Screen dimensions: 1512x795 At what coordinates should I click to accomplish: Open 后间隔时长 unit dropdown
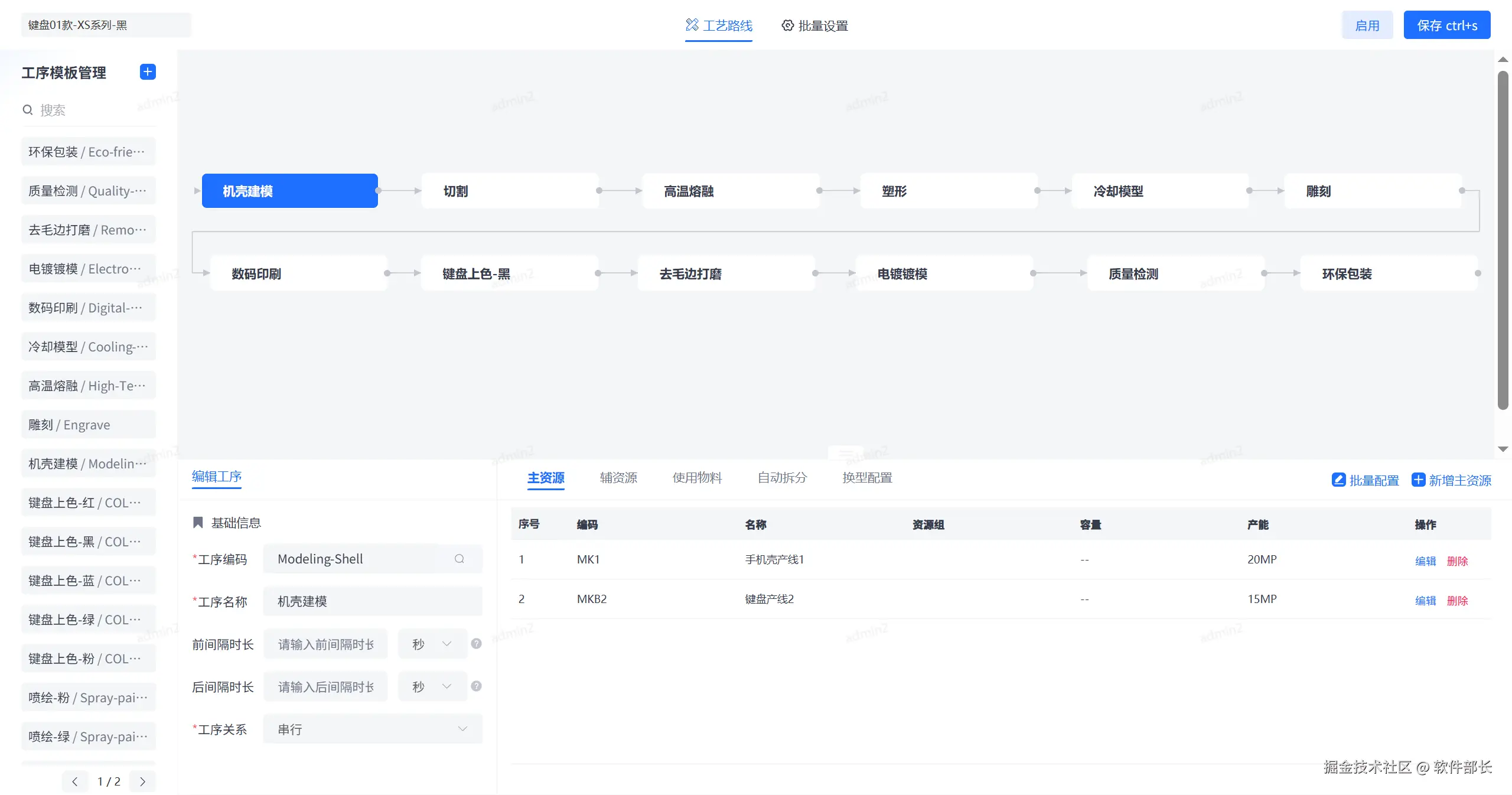432,686
